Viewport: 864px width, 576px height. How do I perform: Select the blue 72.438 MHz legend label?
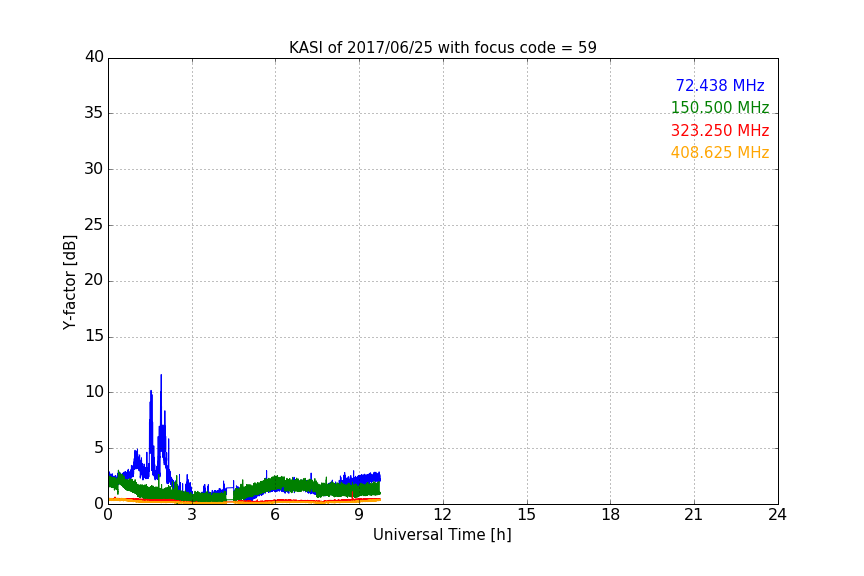720,86
